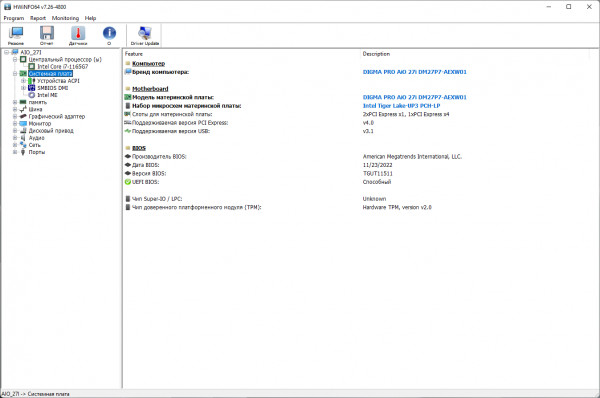The height and width of the screenshot is (398, 600).
Task: Expand the Сеть tree node
Action: tap(15, 145)
